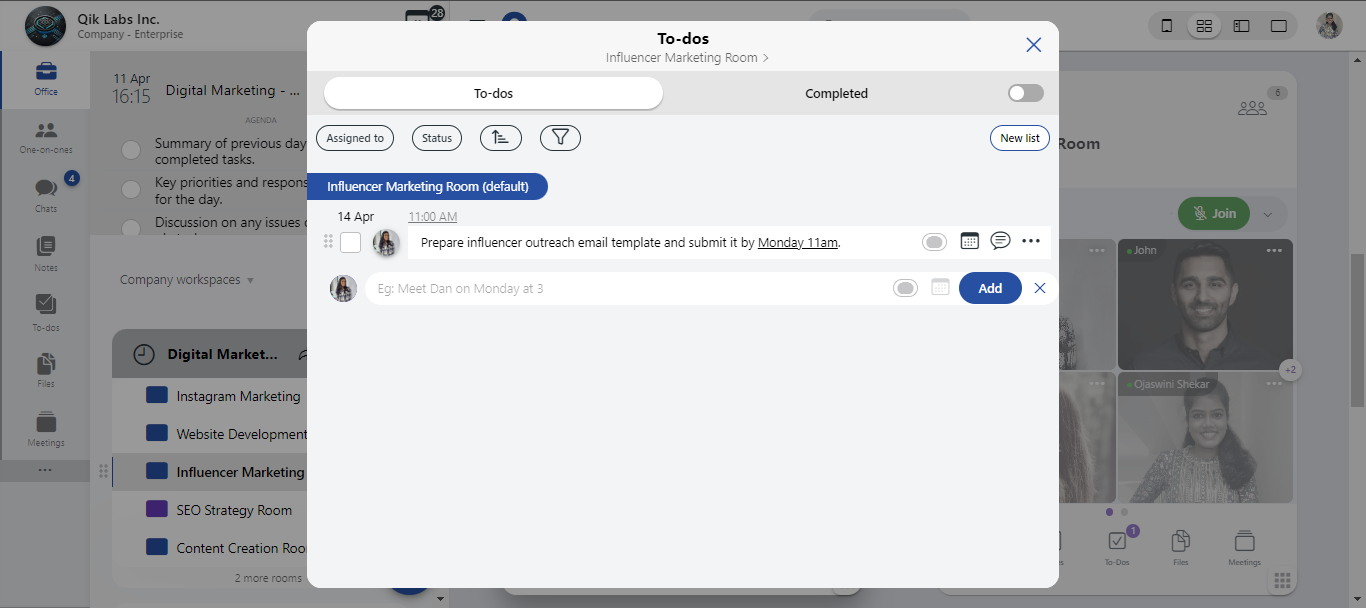This screenshot has width=1366, height=608.
Task: Close the To-dos dialog with the X
Action: (x=1034, y=45)
